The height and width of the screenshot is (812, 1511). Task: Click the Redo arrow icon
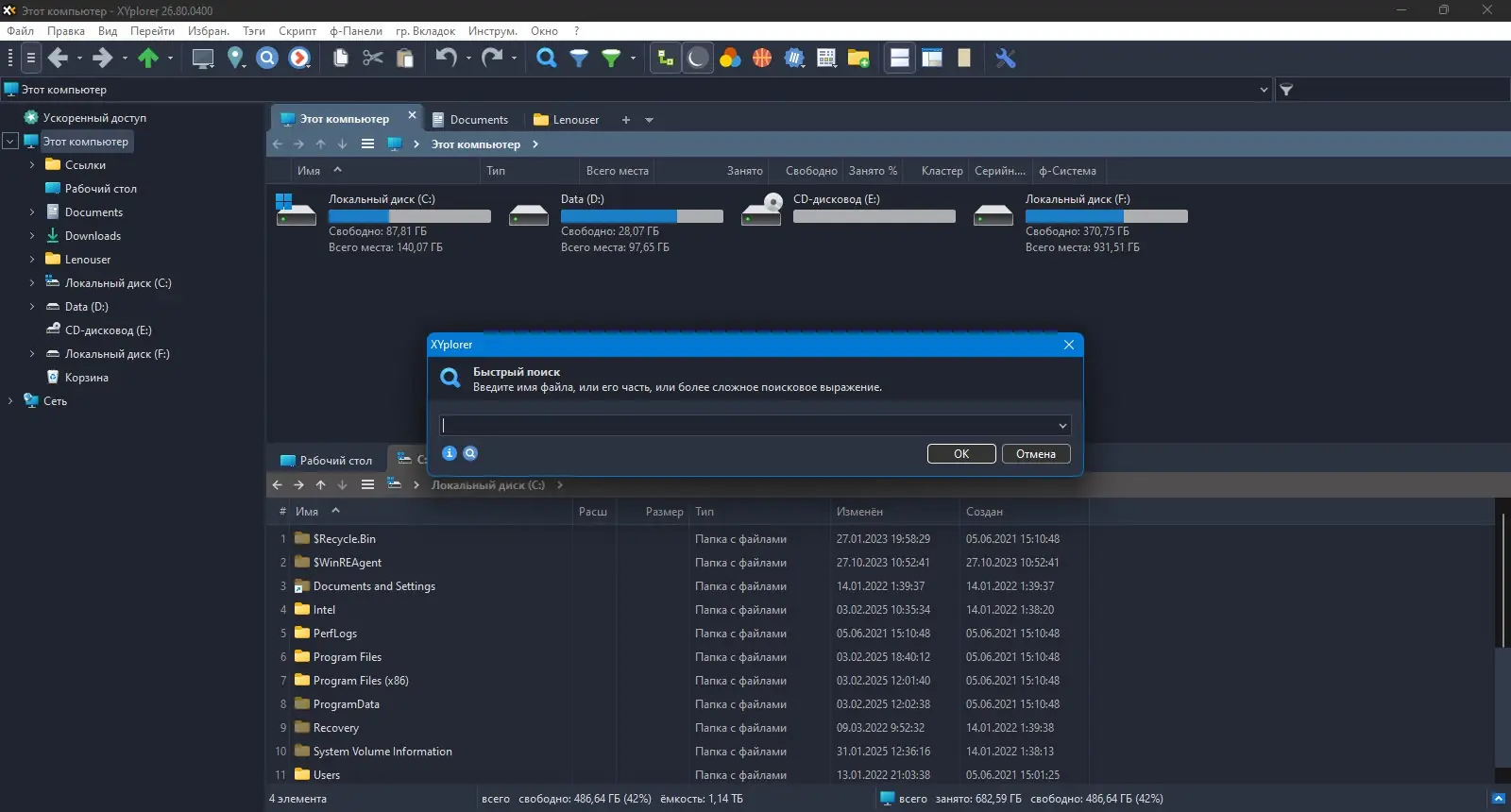point(491,59)
